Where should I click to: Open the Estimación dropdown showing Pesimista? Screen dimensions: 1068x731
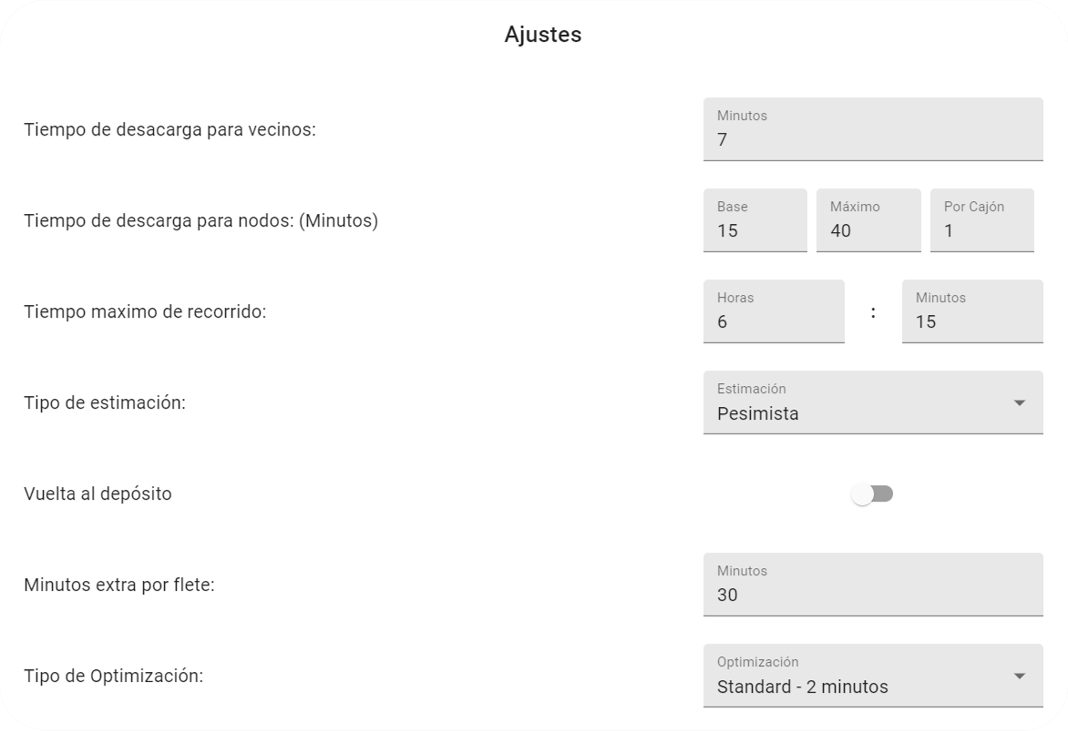click(873, 403)
